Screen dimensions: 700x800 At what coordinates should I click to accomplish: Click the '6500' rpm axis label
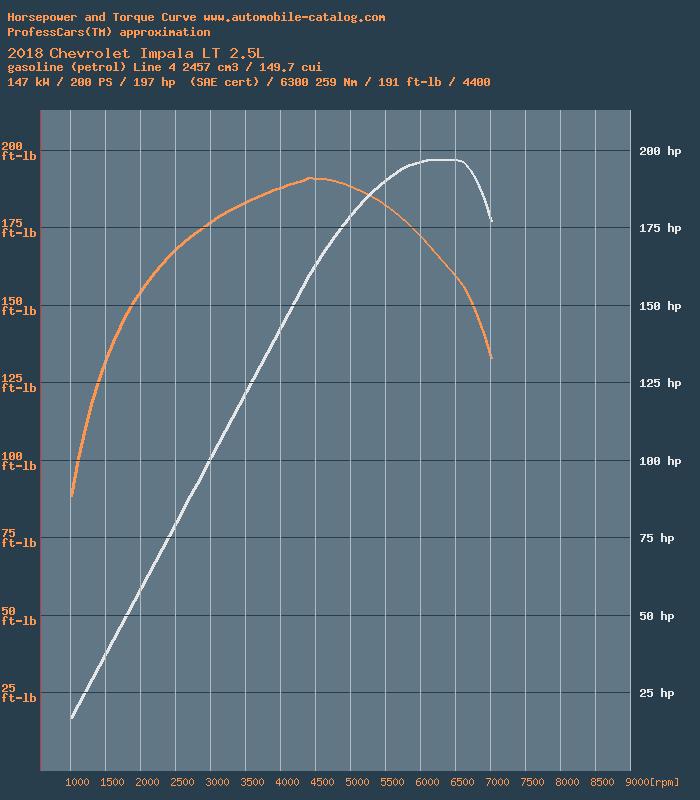click(462, 782)
